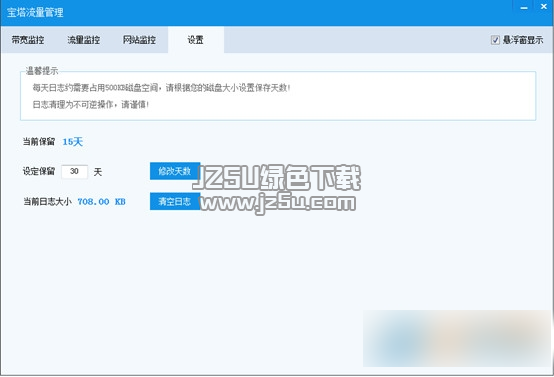Click the 当前保留 label

(39, 142)
